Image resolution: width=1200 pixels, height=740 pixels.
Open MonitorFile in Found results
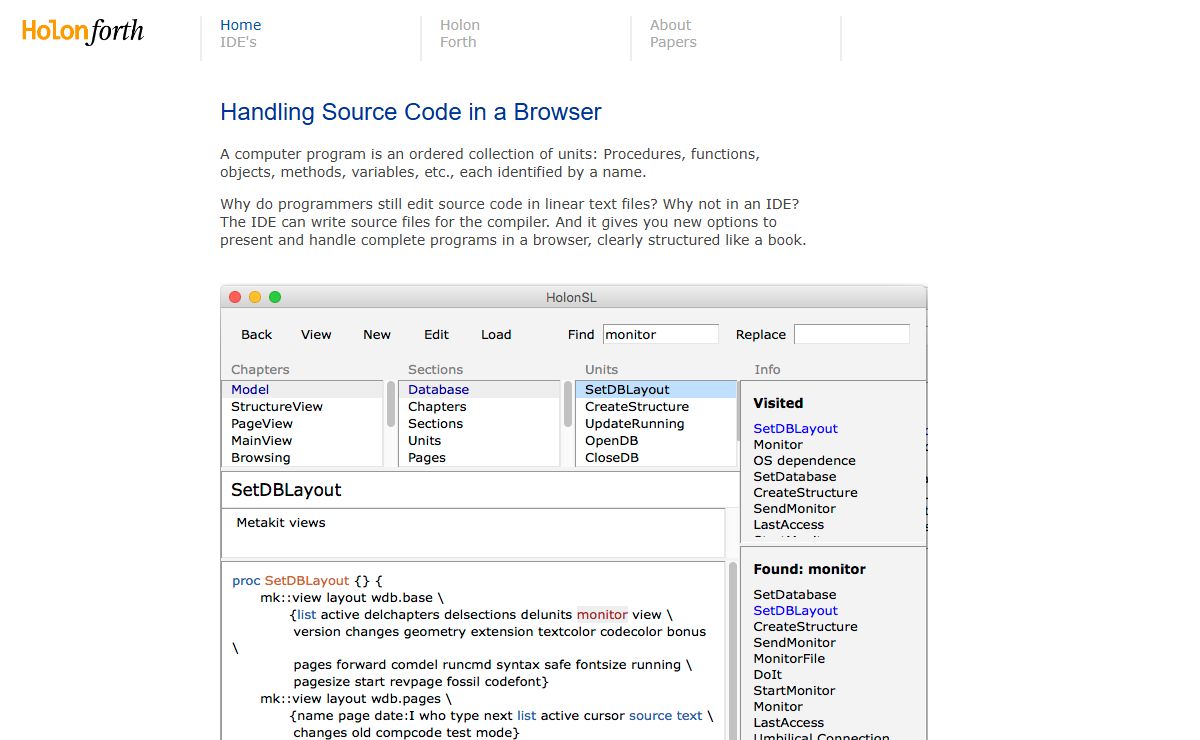click(x=789, y=659)
